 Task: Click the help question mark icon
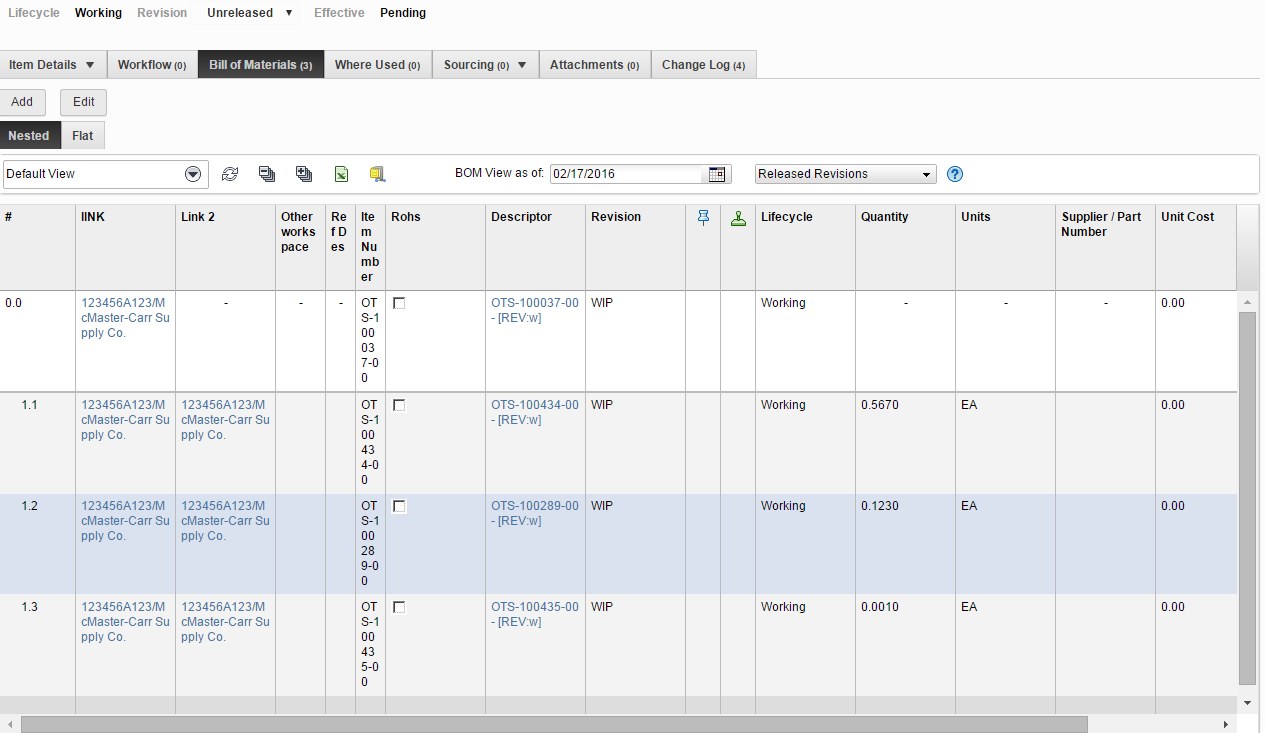click(954, 174)
